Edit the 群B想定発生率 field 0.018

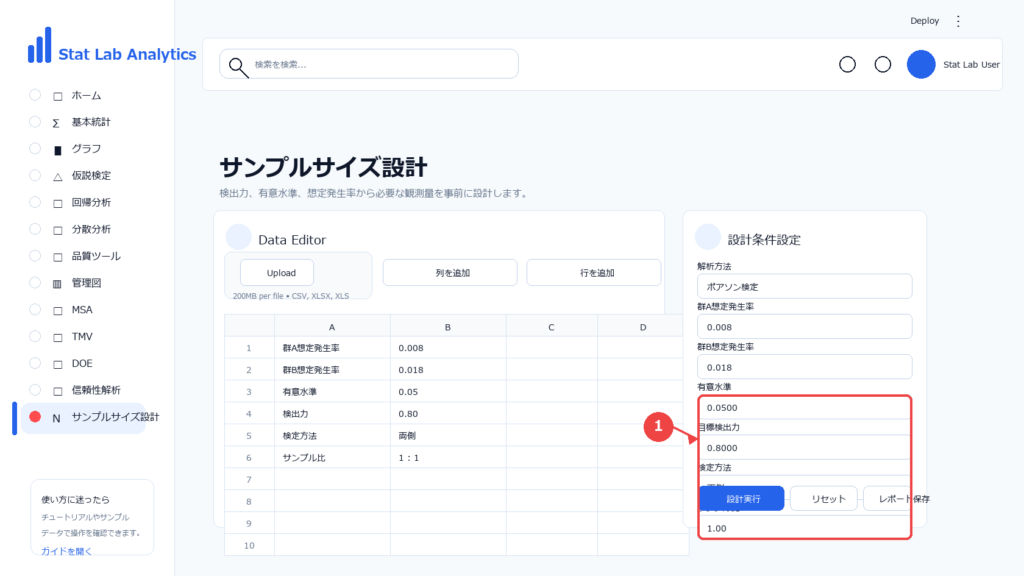tap(805, 367)
